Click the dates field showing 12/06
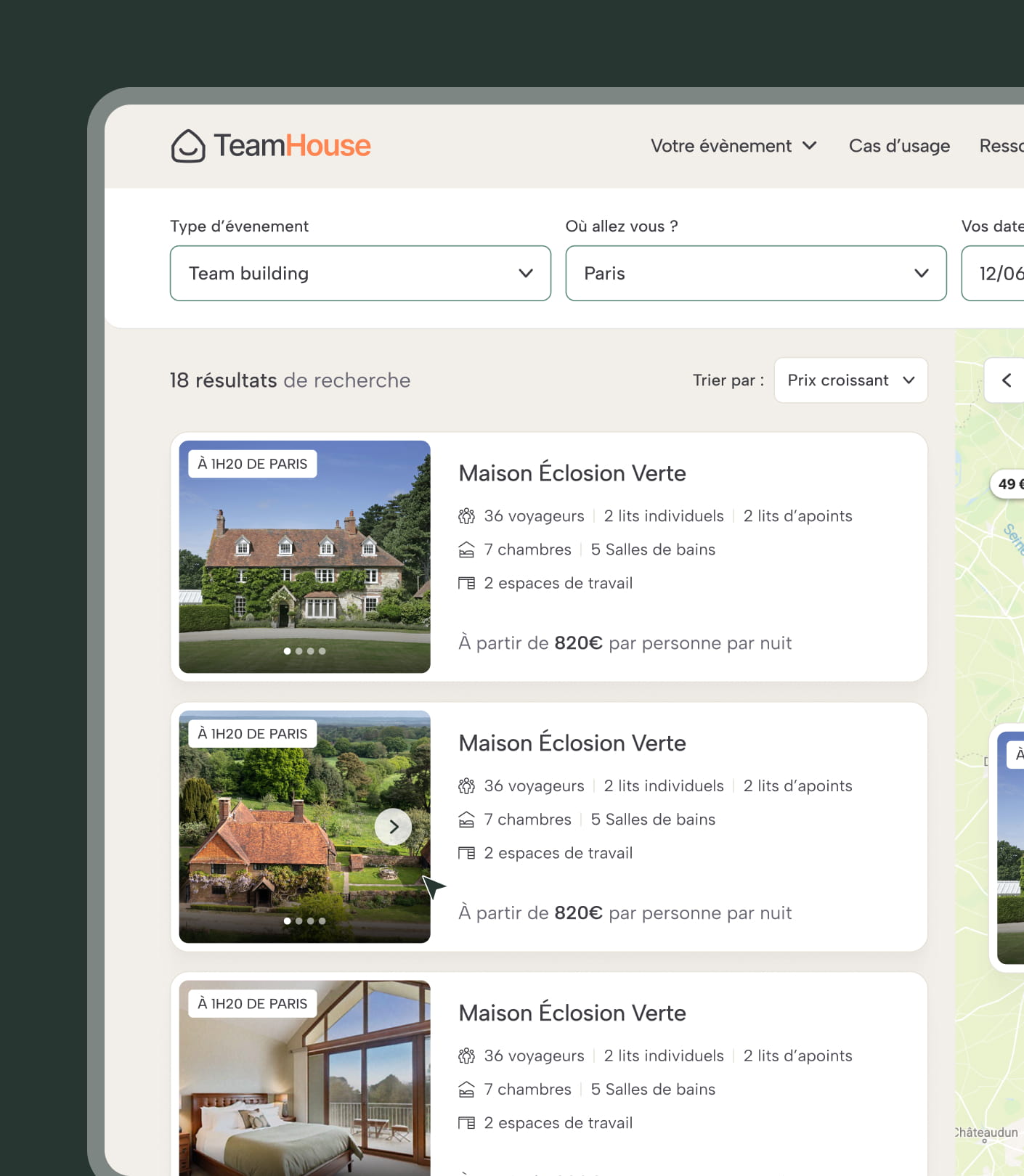Screen dimensions: 1024x1176 coord(993,273)
